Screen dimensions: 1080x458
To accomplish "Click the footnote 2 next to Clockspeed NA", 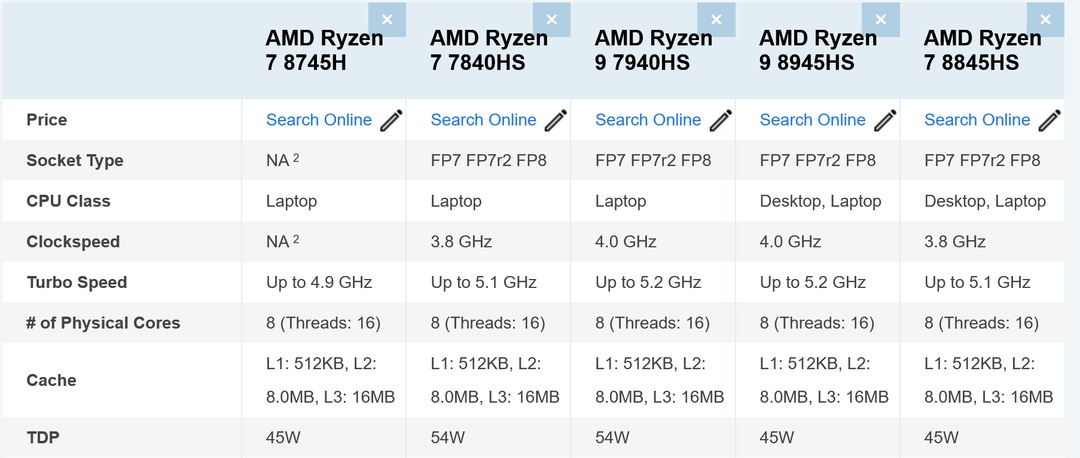I will 296,239.
